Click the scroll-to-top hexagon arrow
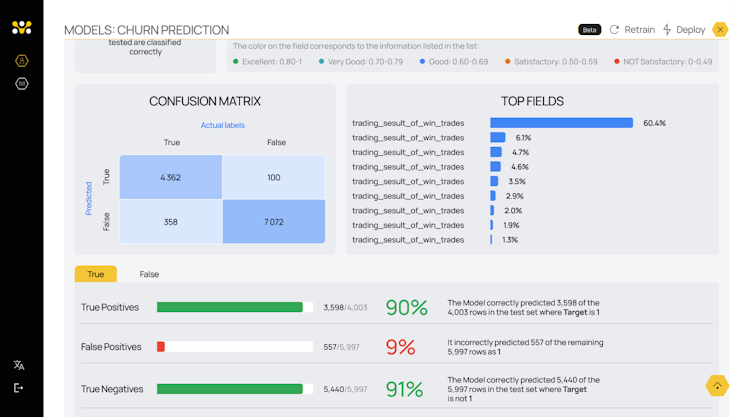The width and height of the screenshot is (750, 417). coord(717,385)
